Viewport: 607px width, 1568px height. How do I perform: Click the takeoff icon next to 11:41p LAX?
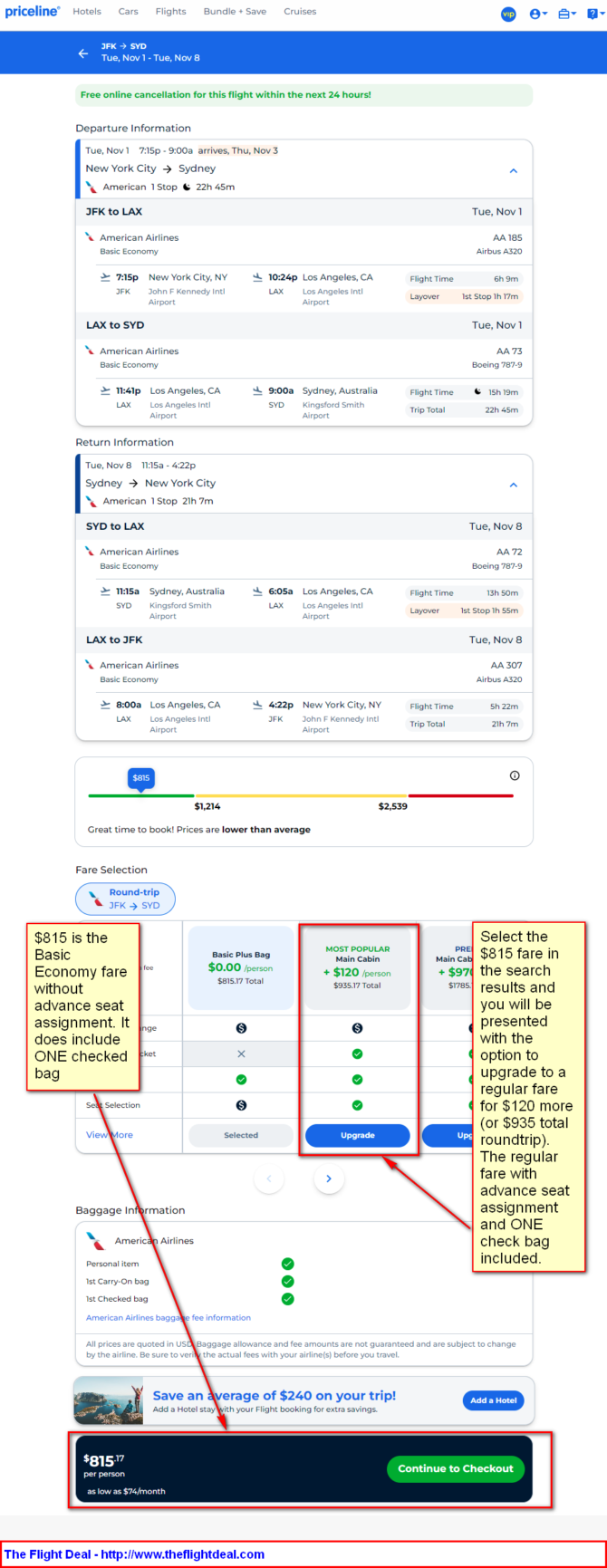pyautogui.click(x=105, y=390)
